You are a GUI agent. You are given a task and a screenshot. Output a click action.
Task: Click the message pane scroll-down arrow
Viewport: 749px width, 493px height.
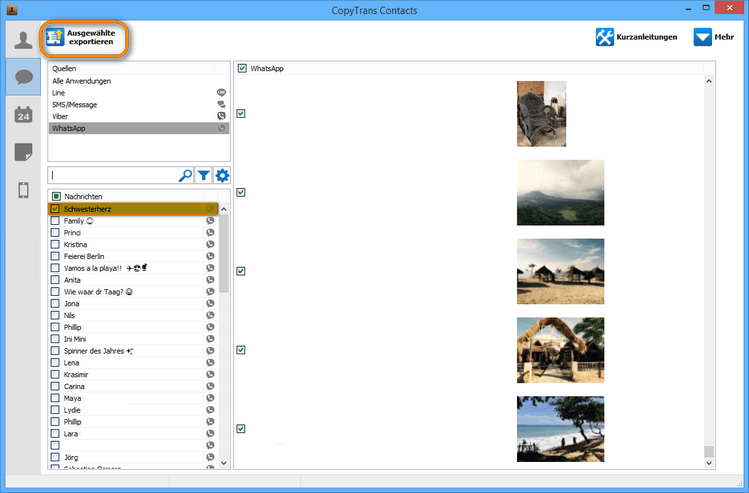[709, 463]
